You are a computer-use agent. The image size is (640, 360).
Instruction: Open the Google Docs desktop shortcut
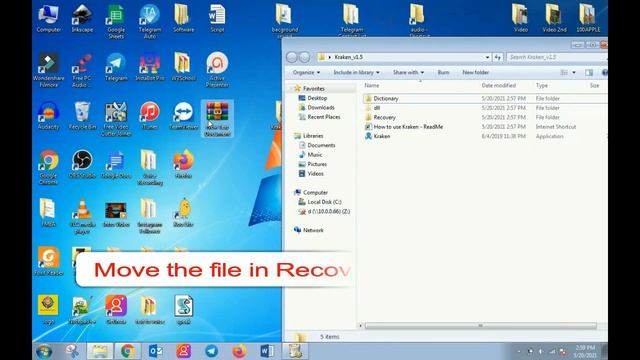pyautogui.click(x=116, y=164)
